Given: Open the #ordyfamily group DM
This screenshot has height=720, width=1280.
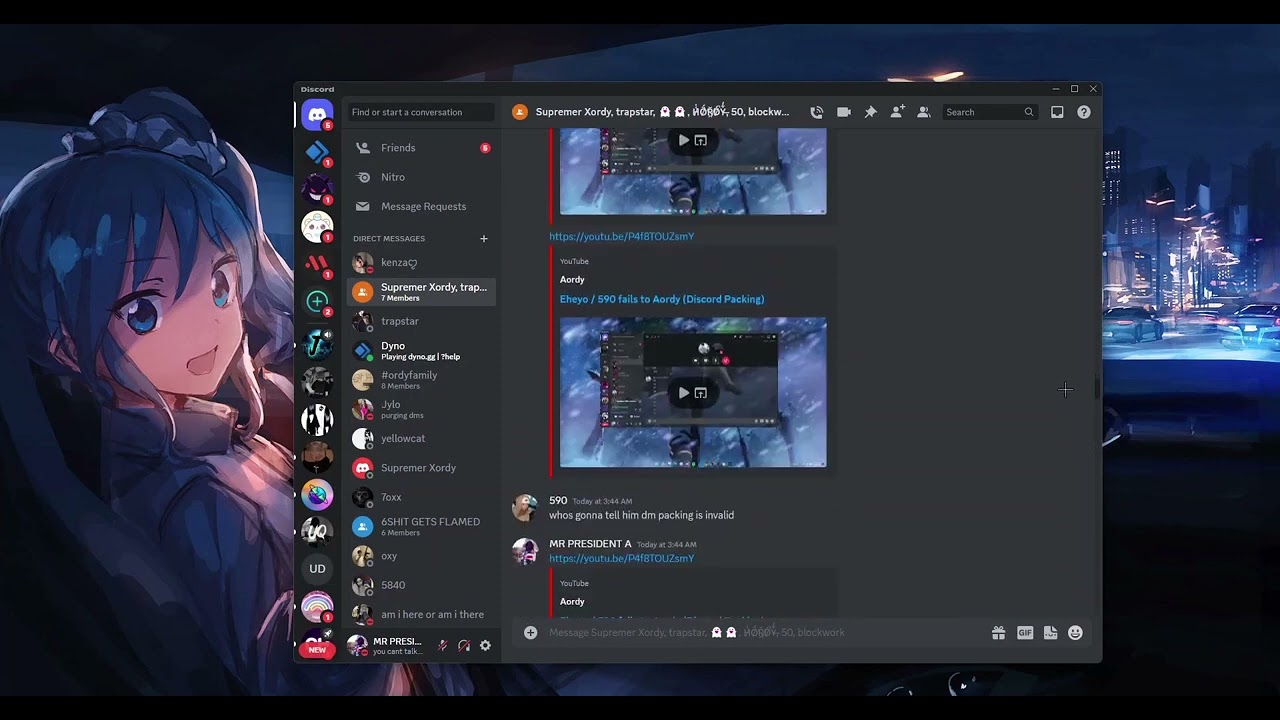Looking at the screenshot, I should pos(421,380).
